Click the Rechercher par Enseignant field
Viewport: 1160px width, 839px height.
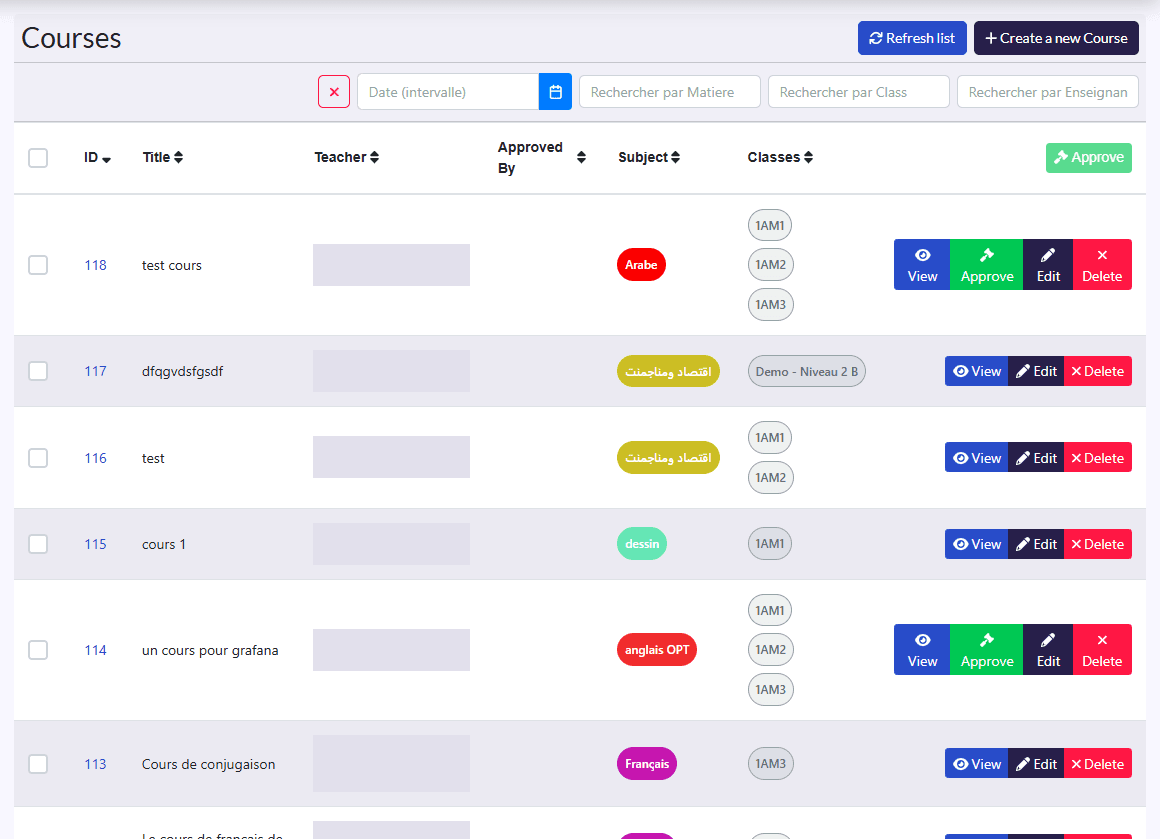[1048, 92]
